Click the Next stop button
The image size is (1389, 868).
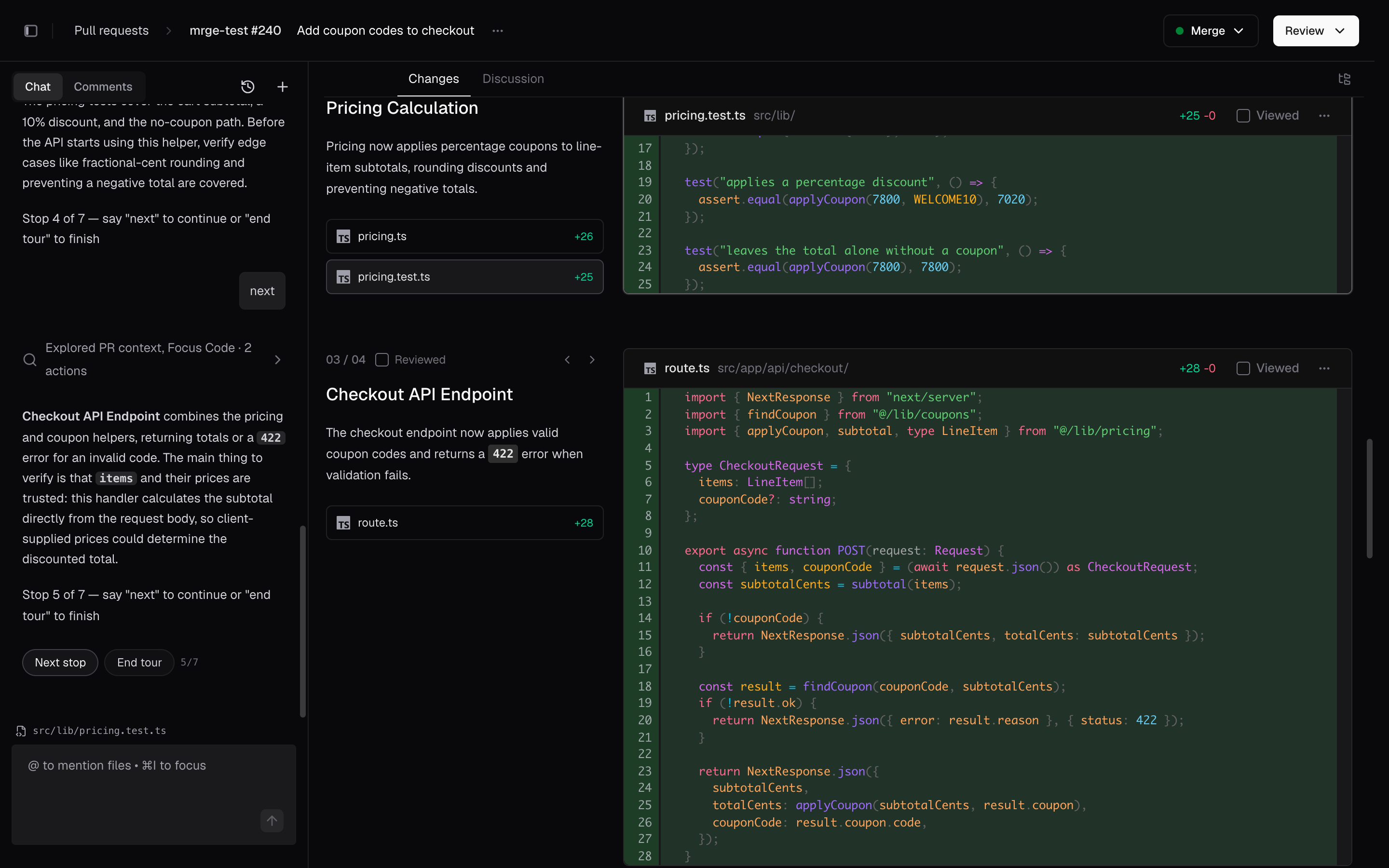tap(60, 663)
